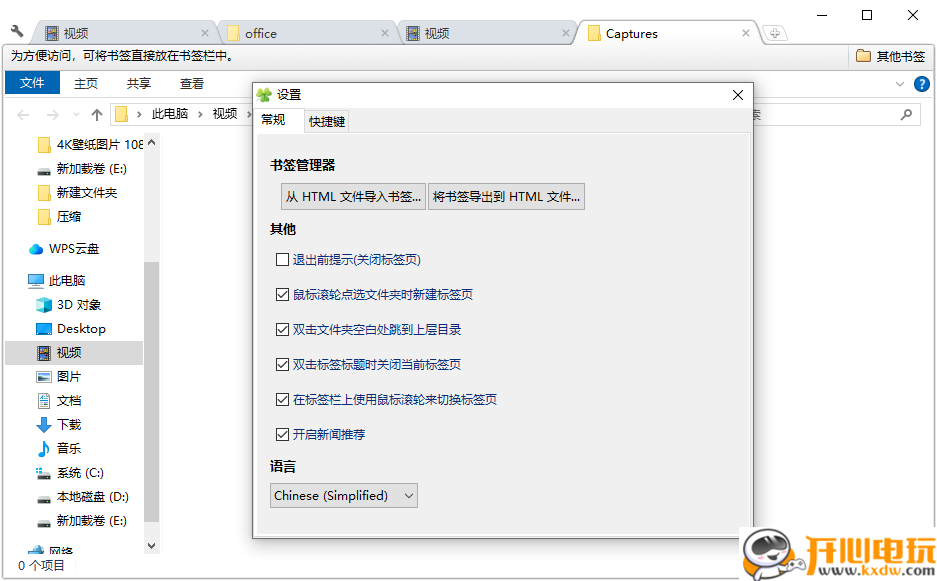Open the 查看 ribbon tab
937x581 pixels.
192,84
